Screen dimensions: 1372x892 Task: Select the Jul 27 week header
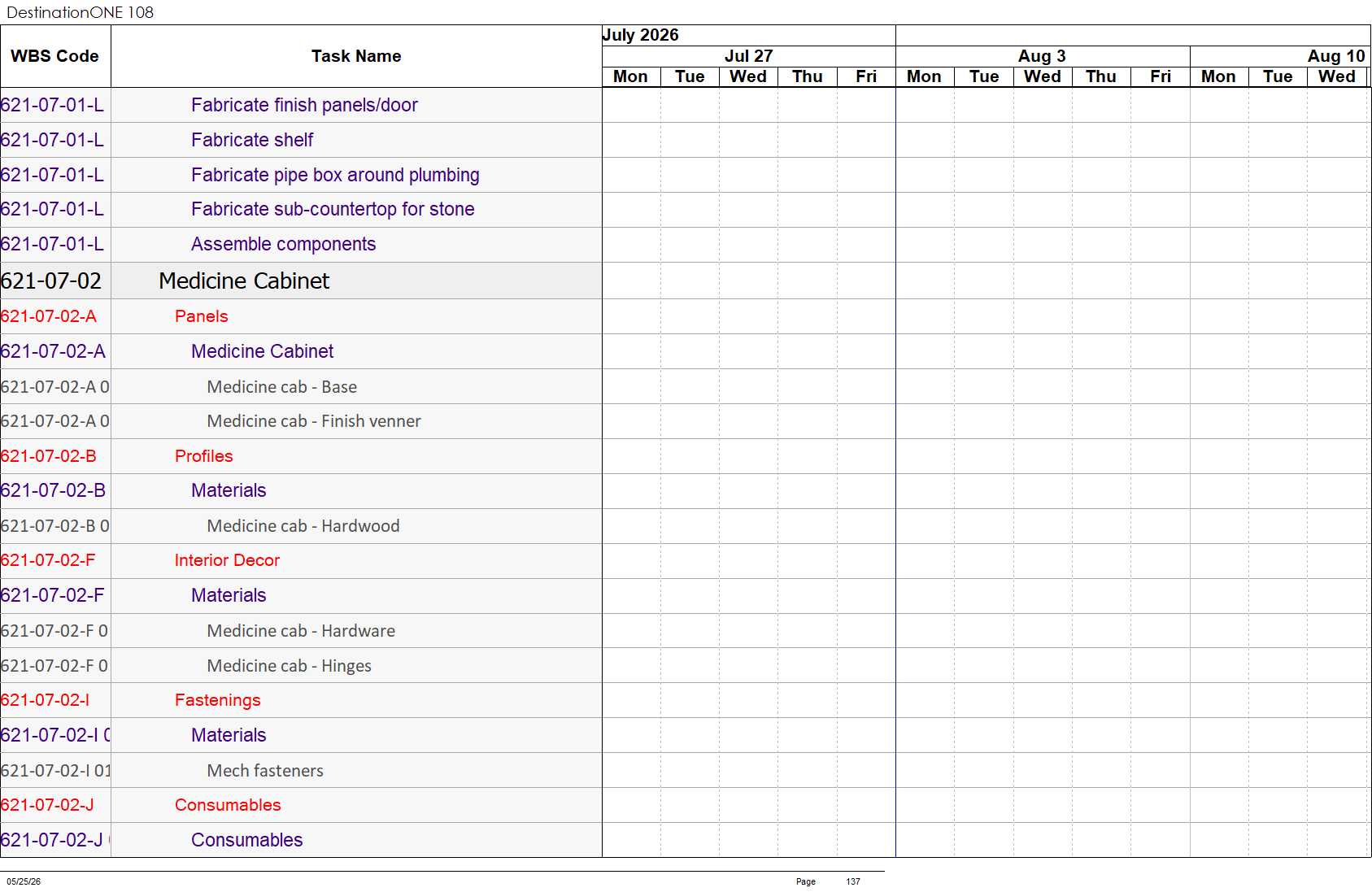(748, 56)
